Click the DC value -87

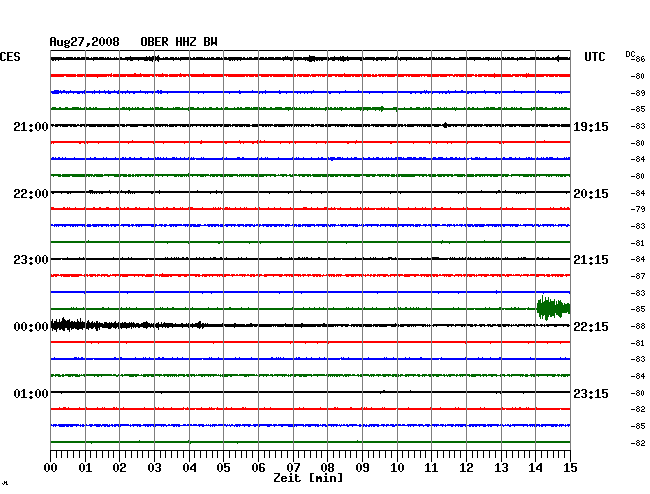click(x=638, y=276)
